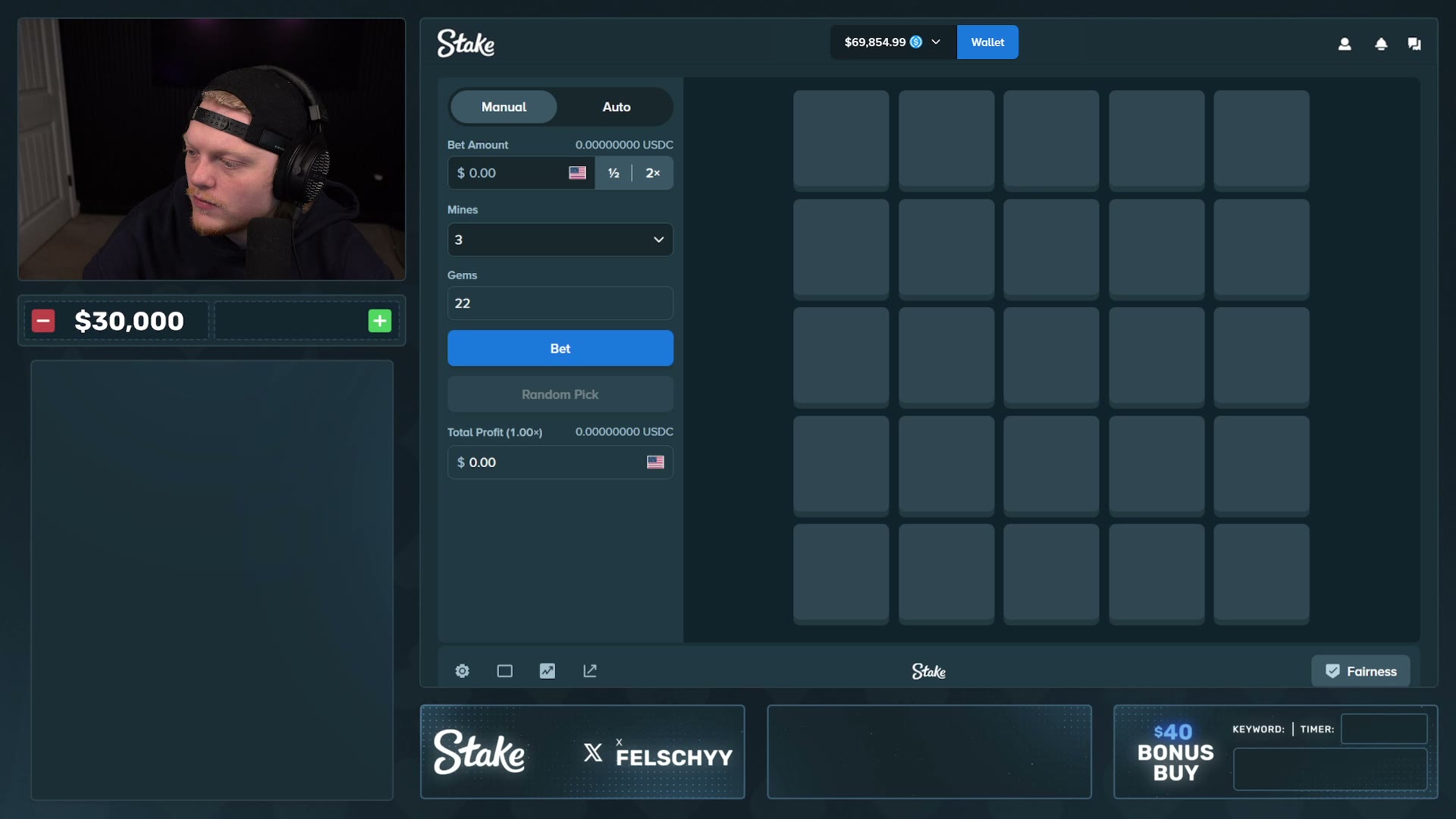Viewport: 1456px width, 819px height.
Task: Click the blue Bet button
Action: (x=560, y=348)
